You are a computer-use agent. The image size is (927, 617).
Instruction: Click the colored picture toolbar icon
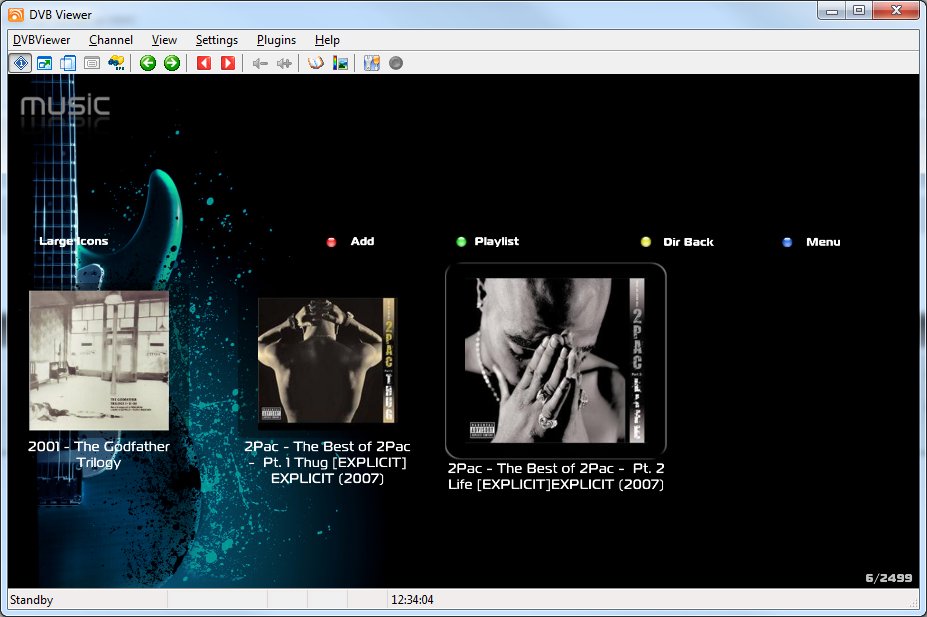pos(341,63)
